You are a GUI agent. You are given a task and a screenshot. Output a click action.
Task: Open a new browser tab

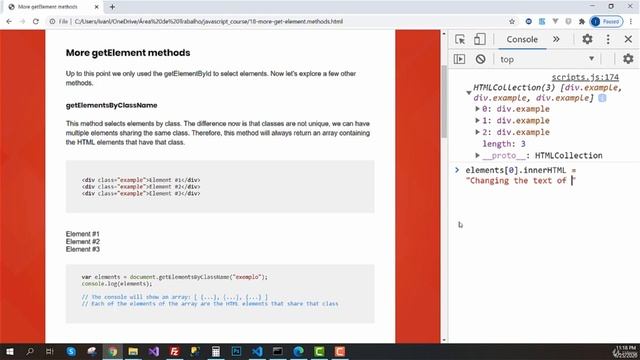tap(112, 7)
